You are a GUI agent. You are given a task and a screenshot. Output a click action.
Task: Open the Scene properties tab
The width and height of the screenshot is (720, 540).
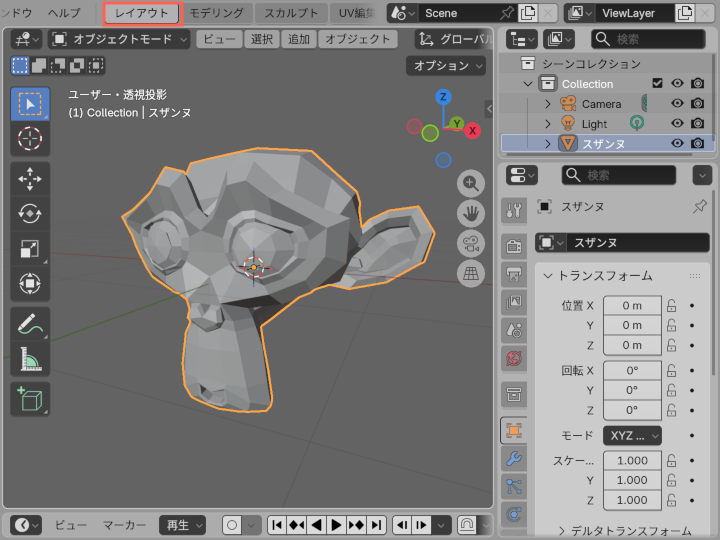coord(514,330)
